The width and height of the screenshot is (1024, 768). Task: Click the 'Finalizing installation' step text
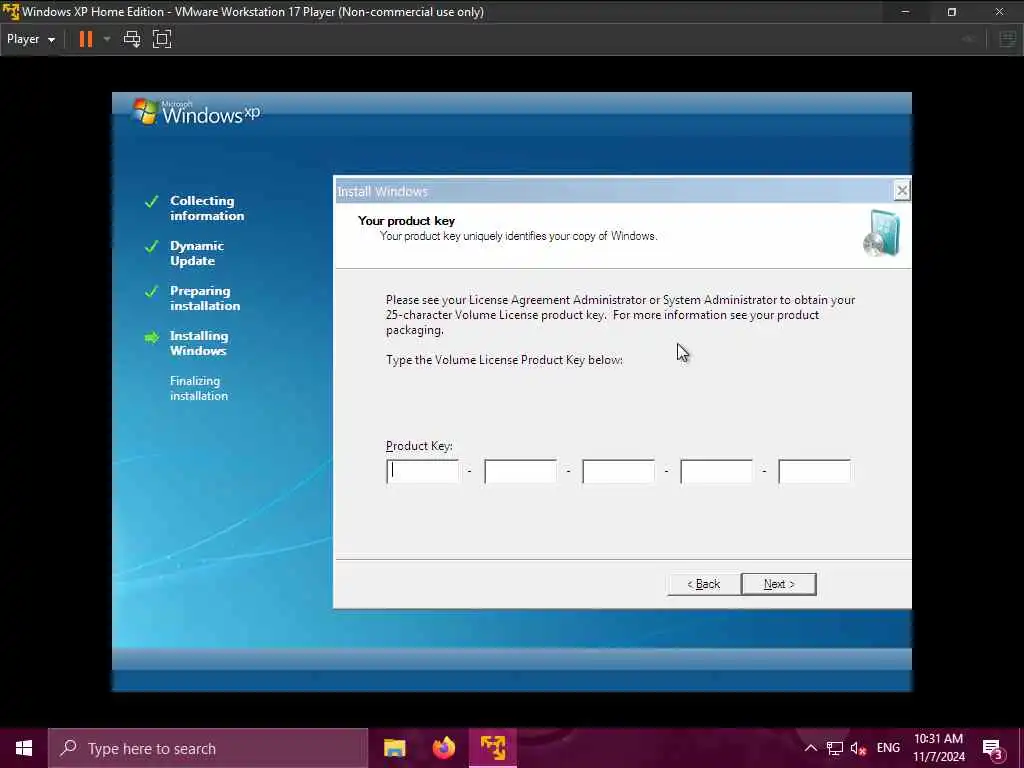(x=199, y=388)
